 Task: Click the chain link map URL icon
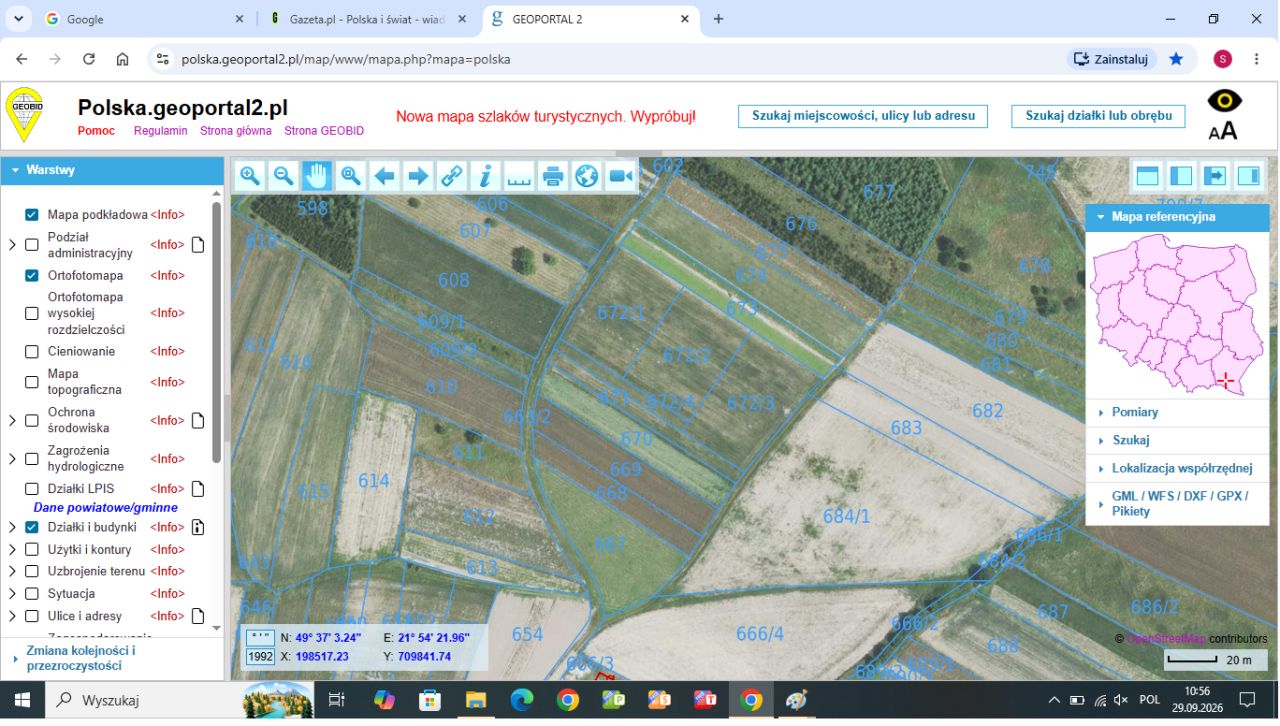pos(452,176)
